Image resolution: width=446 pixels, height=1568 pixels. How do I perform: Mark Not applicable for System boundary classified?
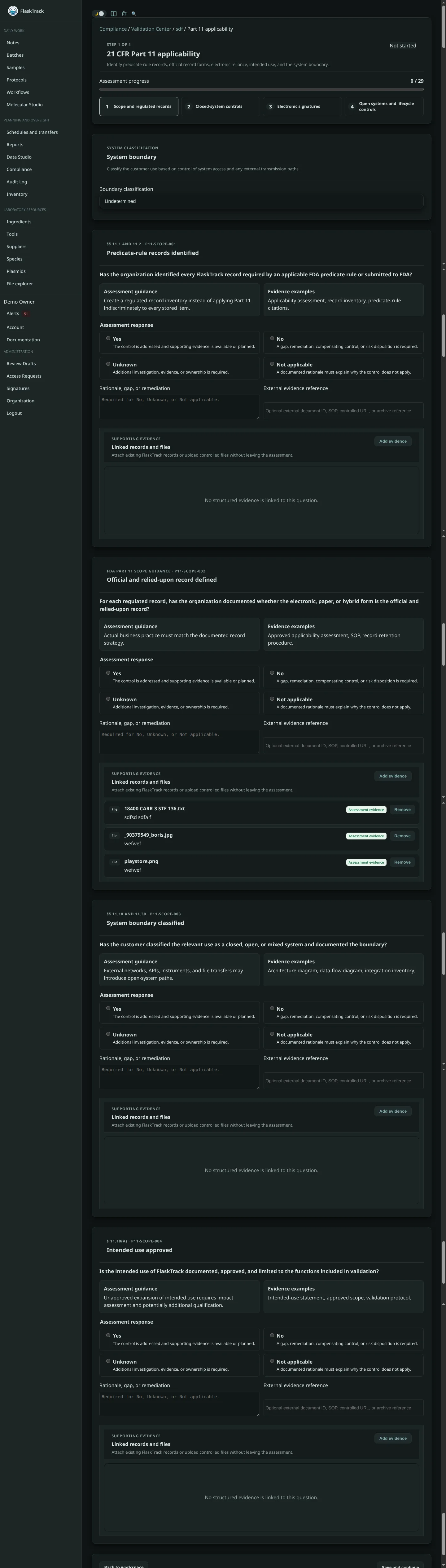coord(272,1034)
